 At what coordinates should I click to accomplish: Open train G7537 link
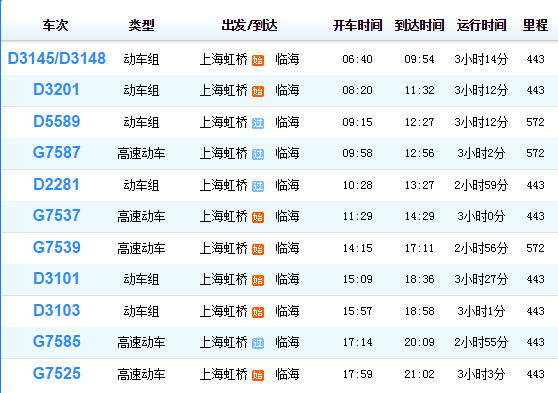tap(56, 216)
